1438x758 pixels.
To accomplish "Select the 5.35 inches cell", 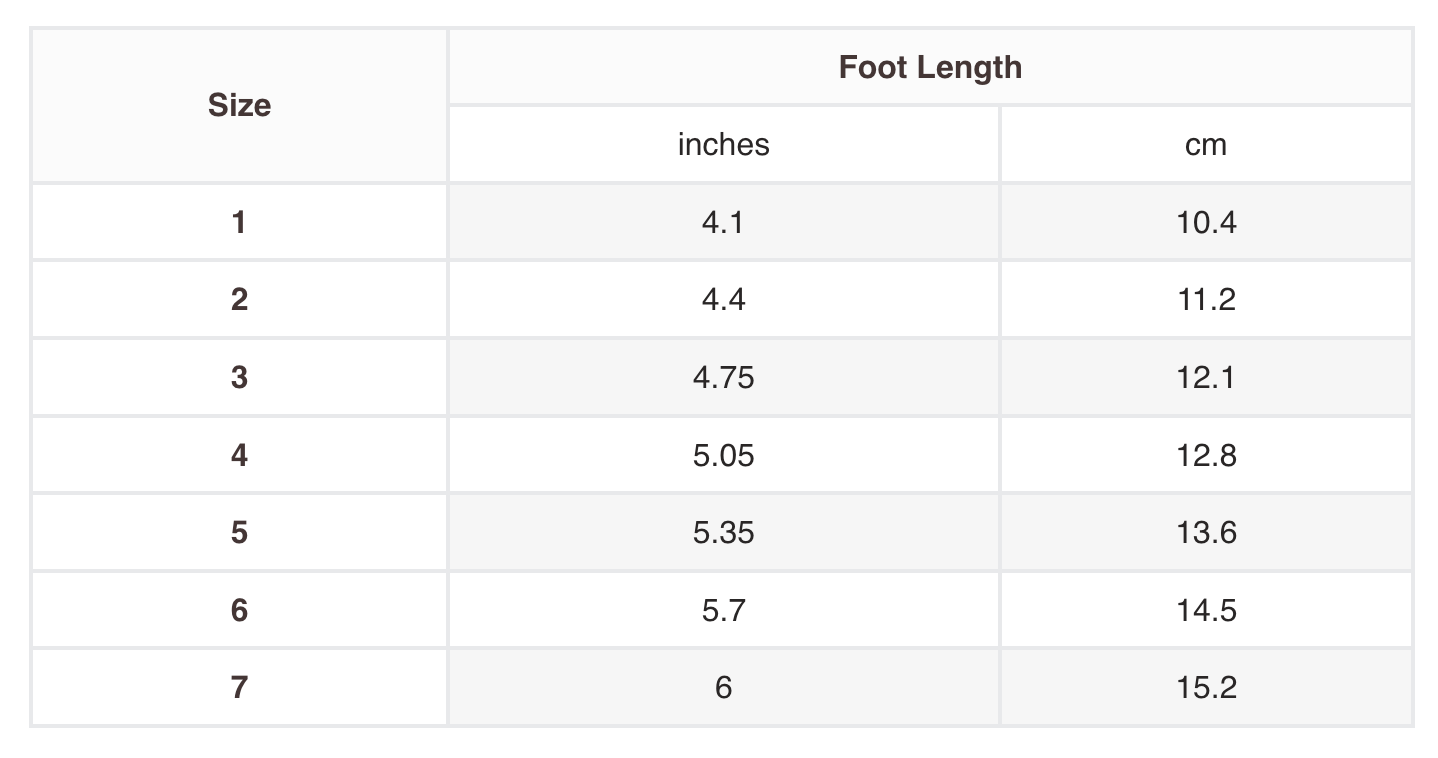I will [723, 532].
